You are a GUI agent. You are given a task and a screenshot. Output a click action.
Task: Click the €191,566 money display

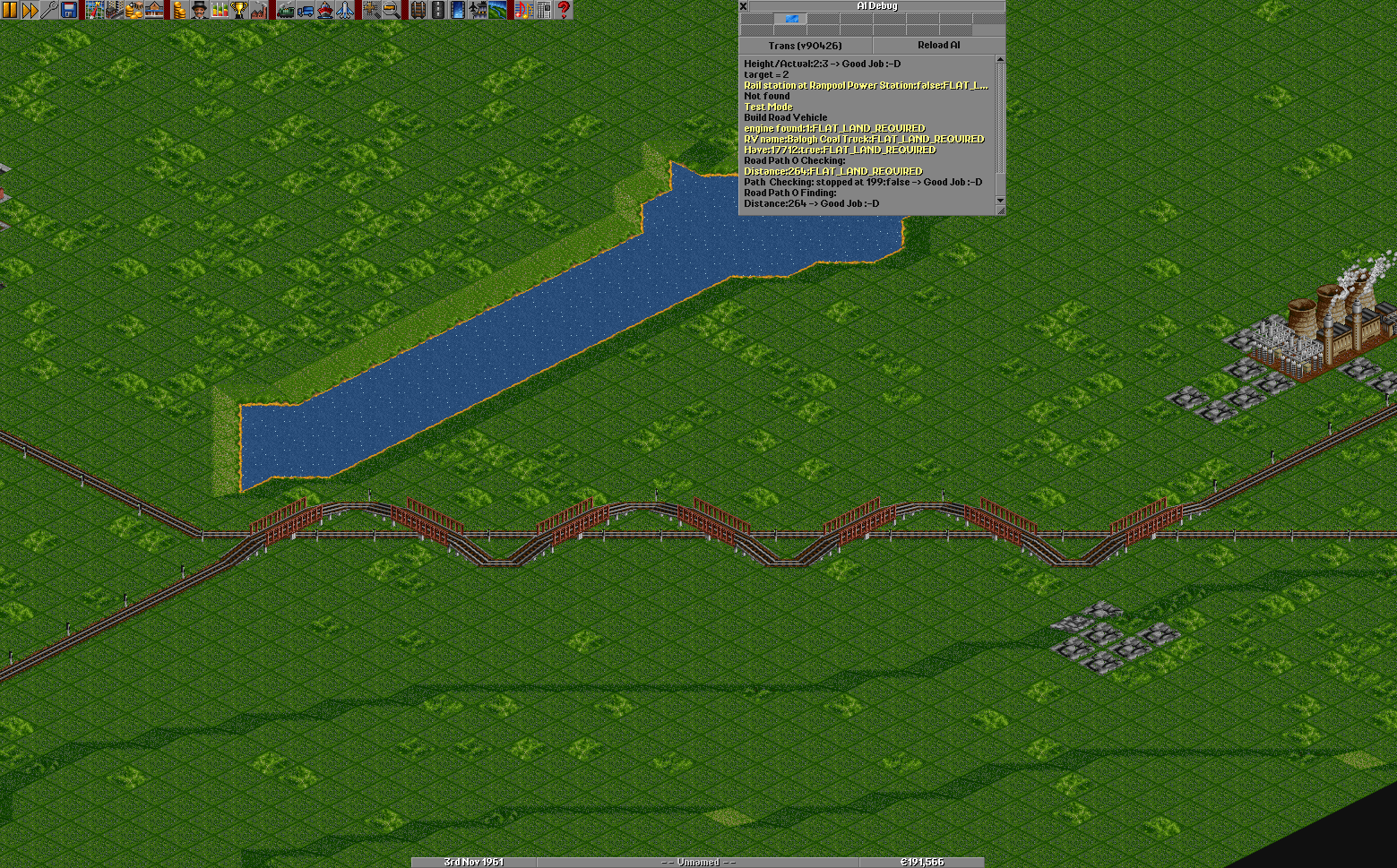(x=922, y=862)
